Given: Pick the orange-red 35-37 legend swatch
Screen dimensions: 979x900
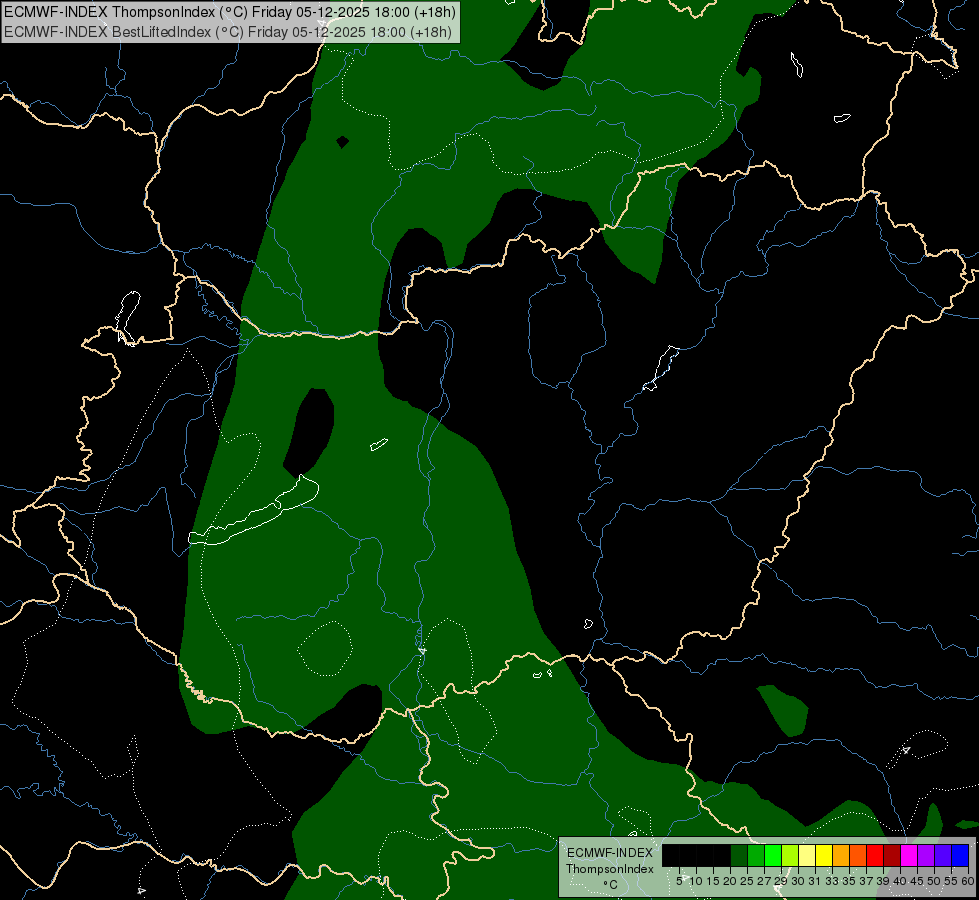Looking at the screenshot, I should [858, 855].
